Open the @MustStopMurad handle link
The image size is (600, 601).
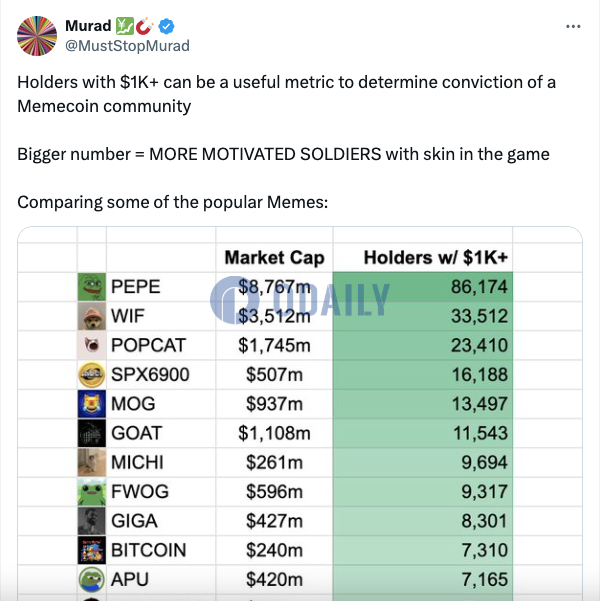127,46
